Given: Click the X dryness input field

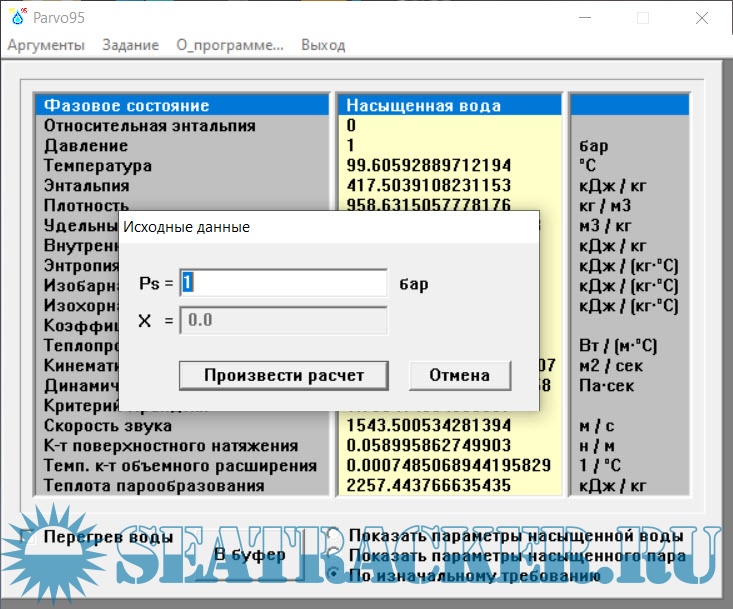Looking at the screenshot, I should (x=283, y=320).
